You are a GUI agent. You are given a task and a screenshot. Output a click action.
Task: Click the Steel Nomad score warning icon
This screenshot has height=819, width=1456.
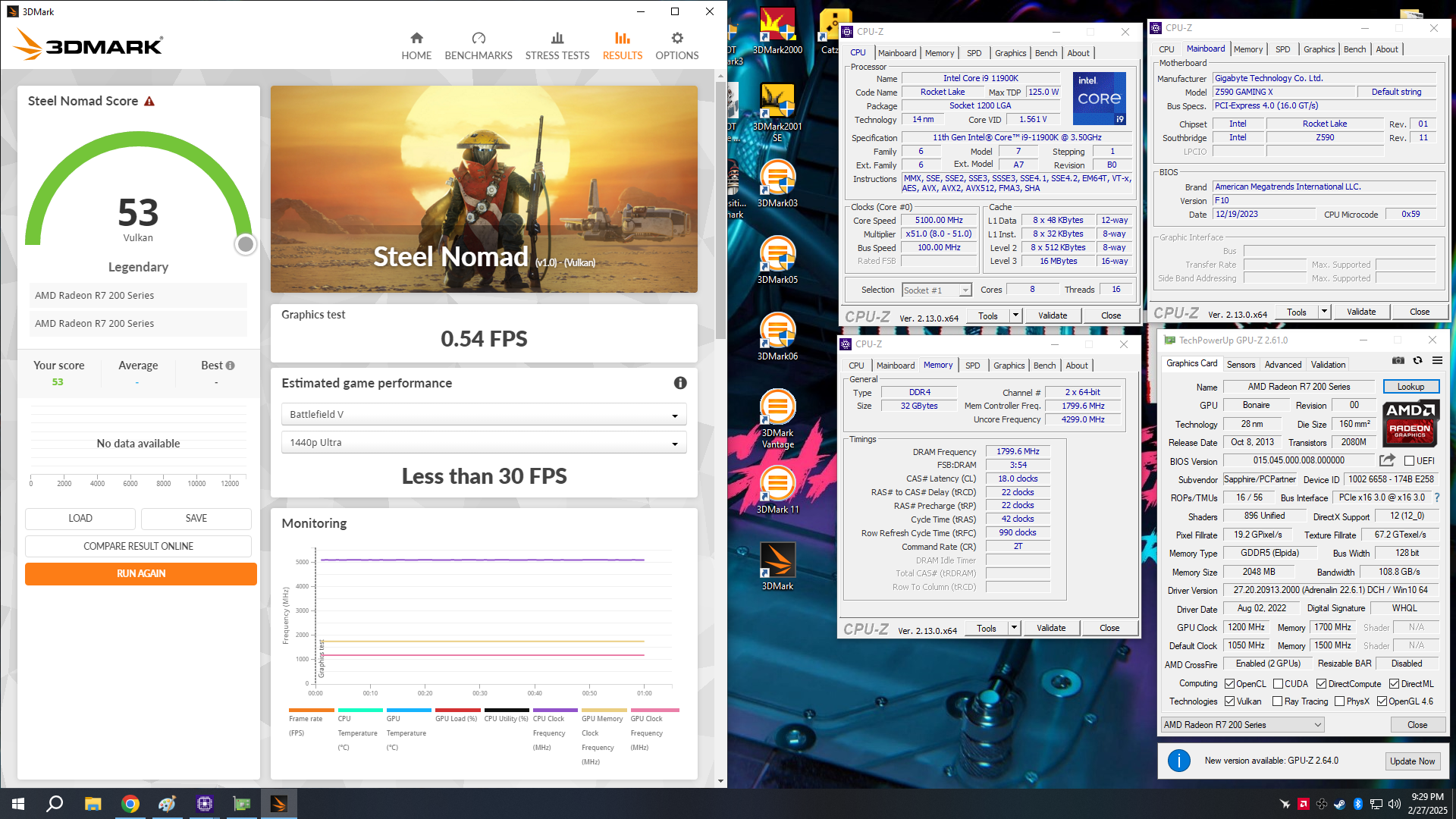(149, 101)
